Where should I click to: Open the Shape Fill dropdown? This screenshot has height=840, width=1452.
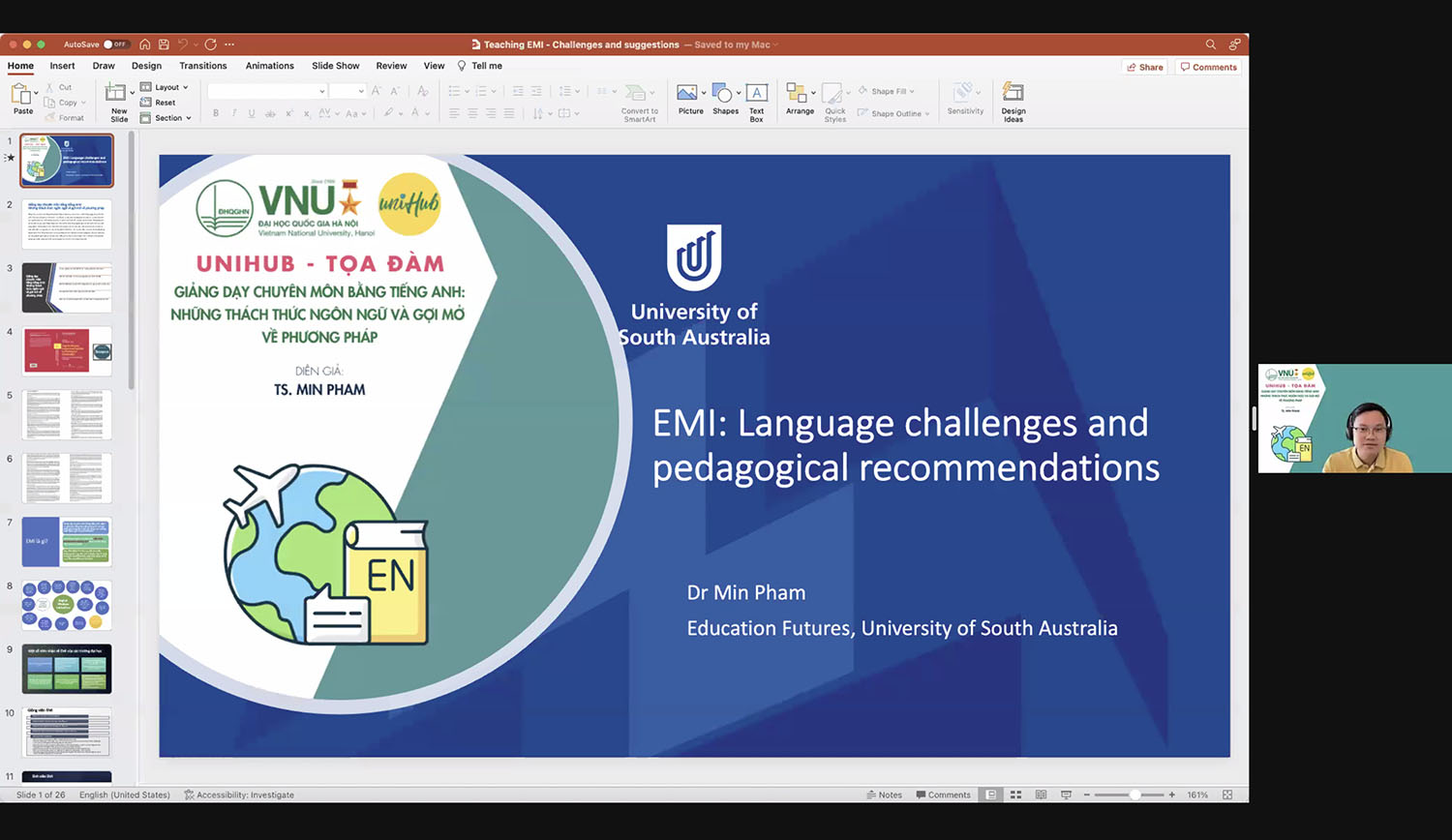point(886,91)
